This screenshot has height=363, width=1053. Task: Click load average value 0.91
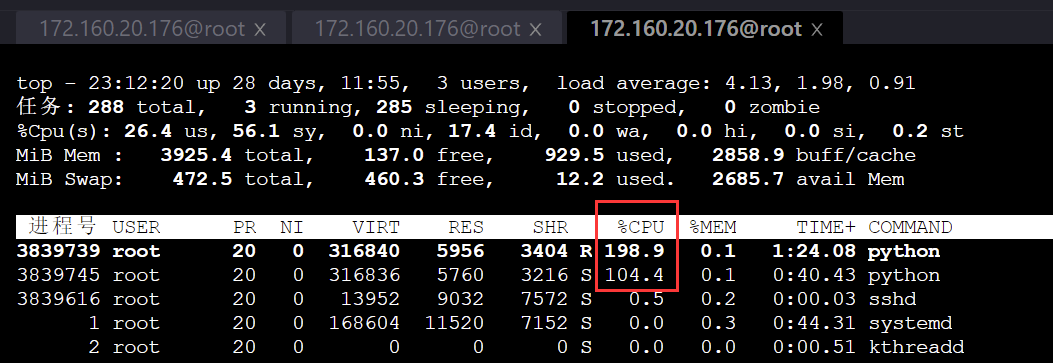tap(891, 83)
